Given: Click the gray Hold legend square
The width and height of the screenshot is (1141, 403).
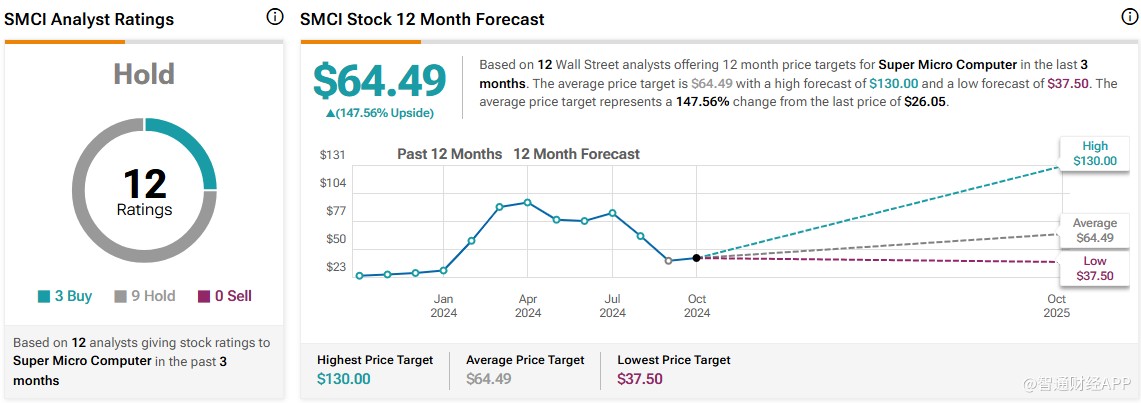Looking at the screenshot, I should pyautogui.click(x=121, y=297).
